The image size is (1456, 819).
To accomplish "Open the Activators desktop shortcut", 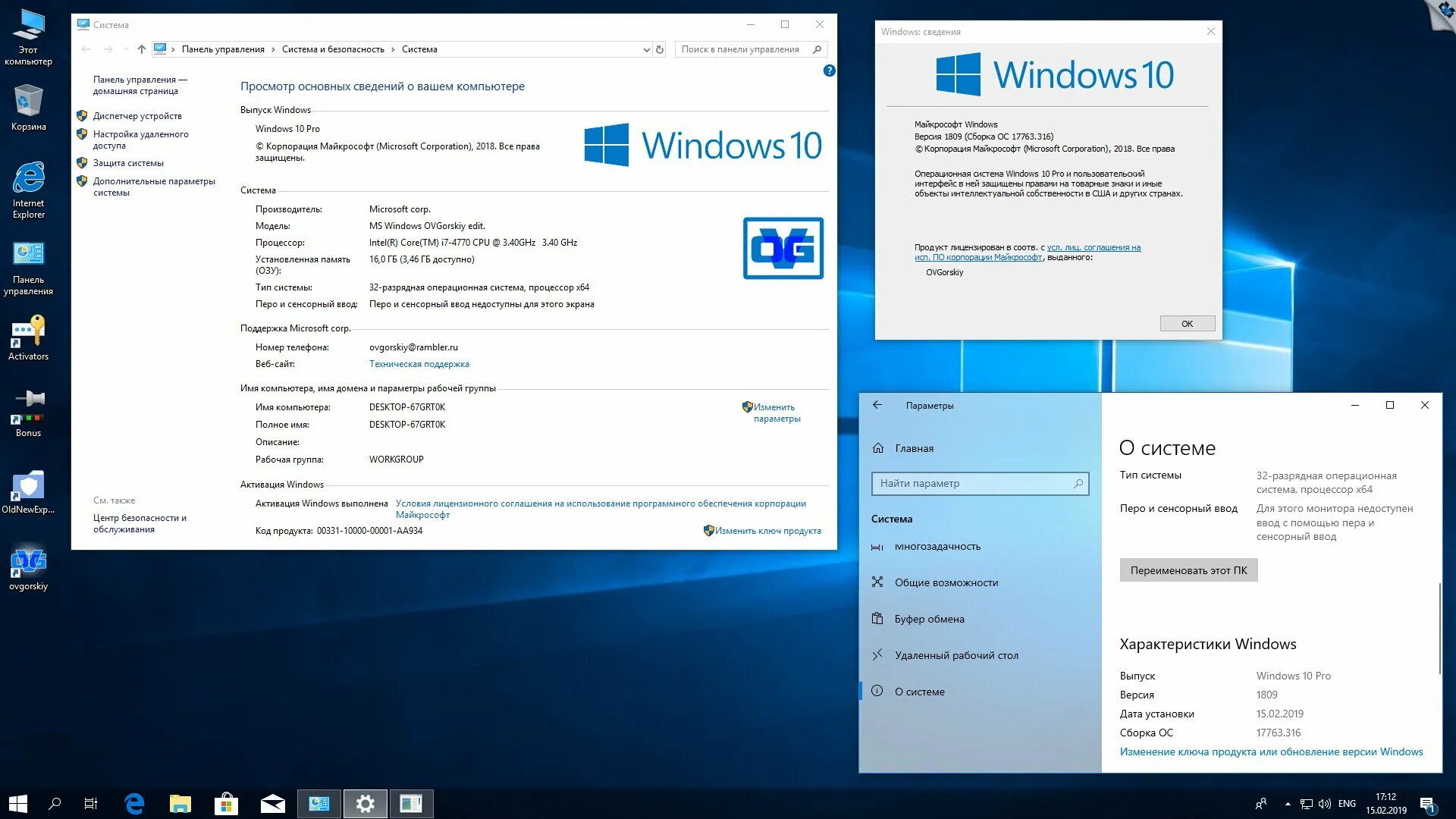I will pos(28,338).
